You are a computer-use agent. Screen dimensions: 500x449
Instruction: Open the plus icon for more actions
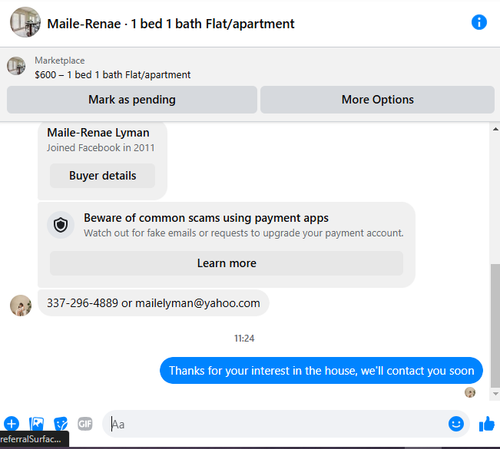pos(12,424)
